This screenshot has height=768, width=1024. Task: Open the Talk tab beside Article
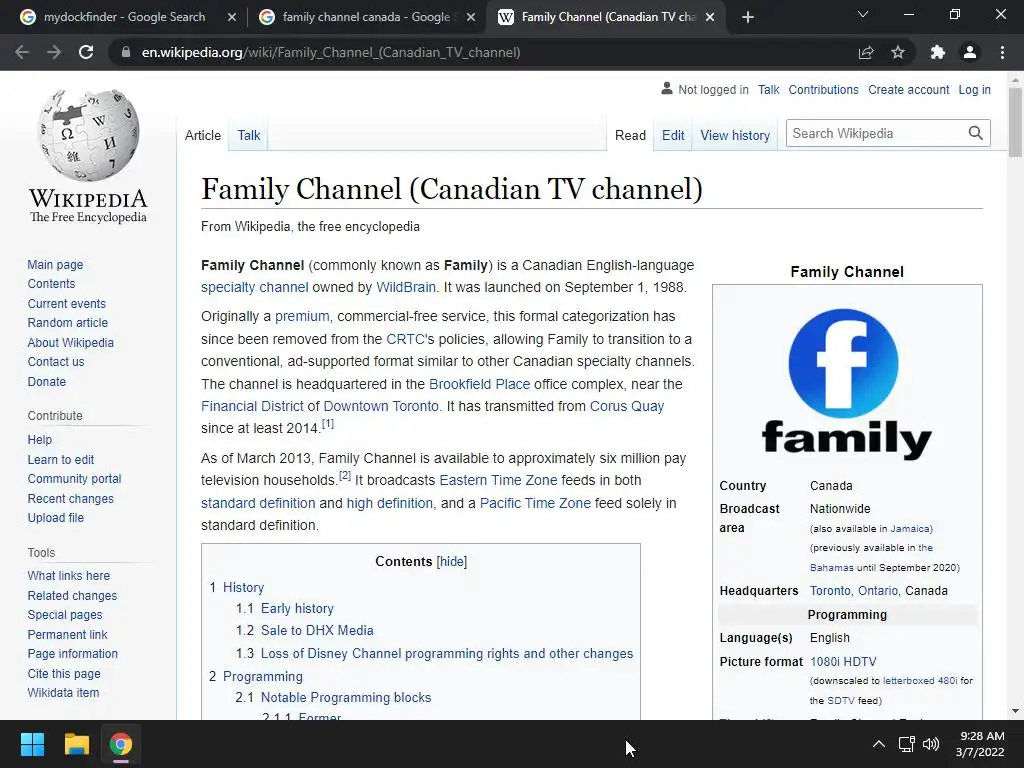click(x=249, y=135)
